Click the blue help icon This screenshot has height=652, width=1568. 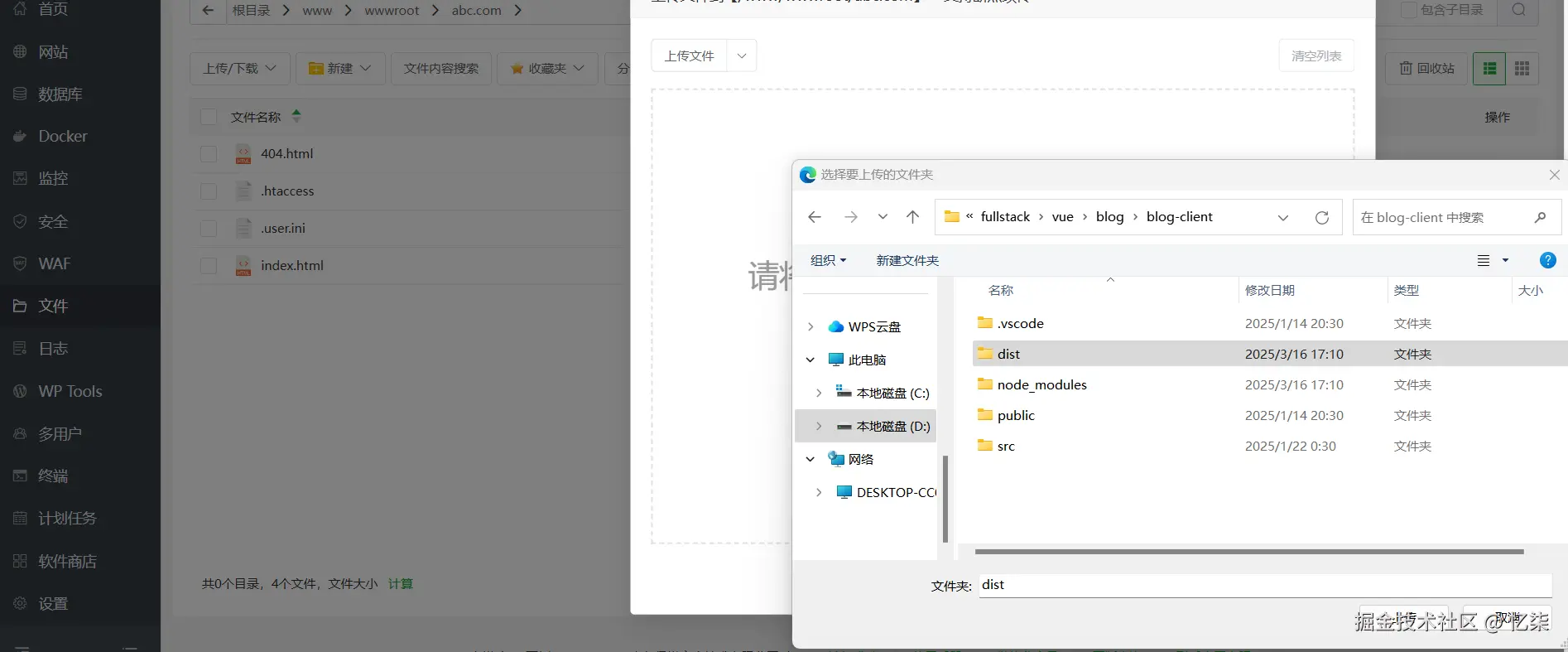[x=1547, y=260]
